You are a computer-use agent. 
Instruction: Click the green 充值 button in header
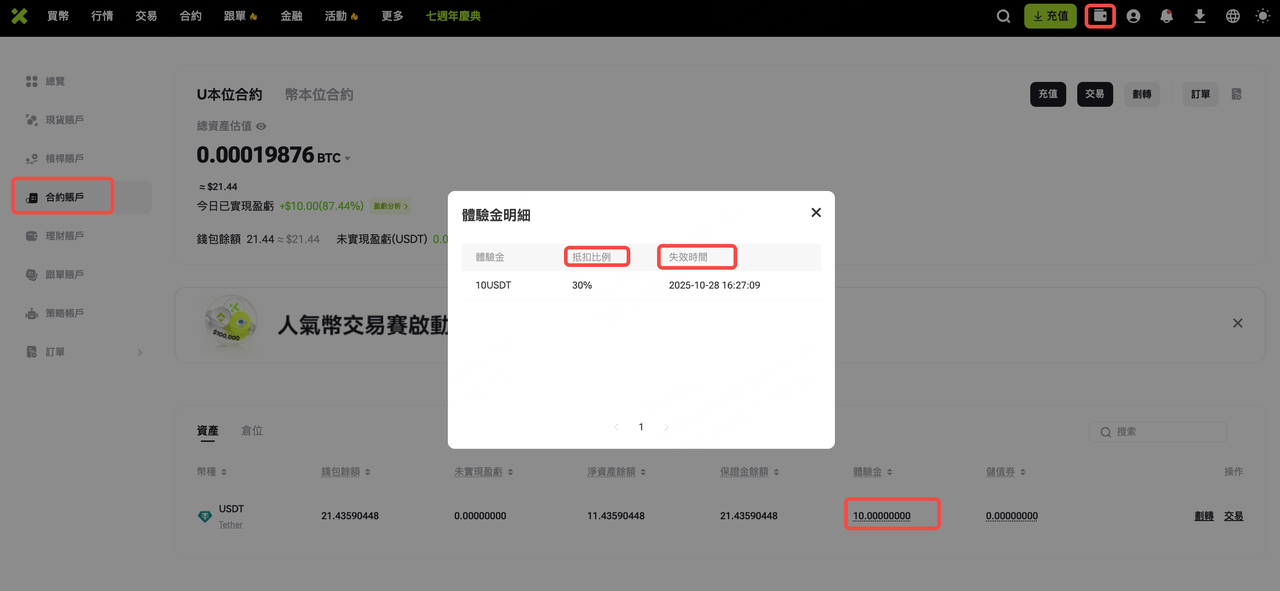pyautogui.click(x=1050, y=16)
